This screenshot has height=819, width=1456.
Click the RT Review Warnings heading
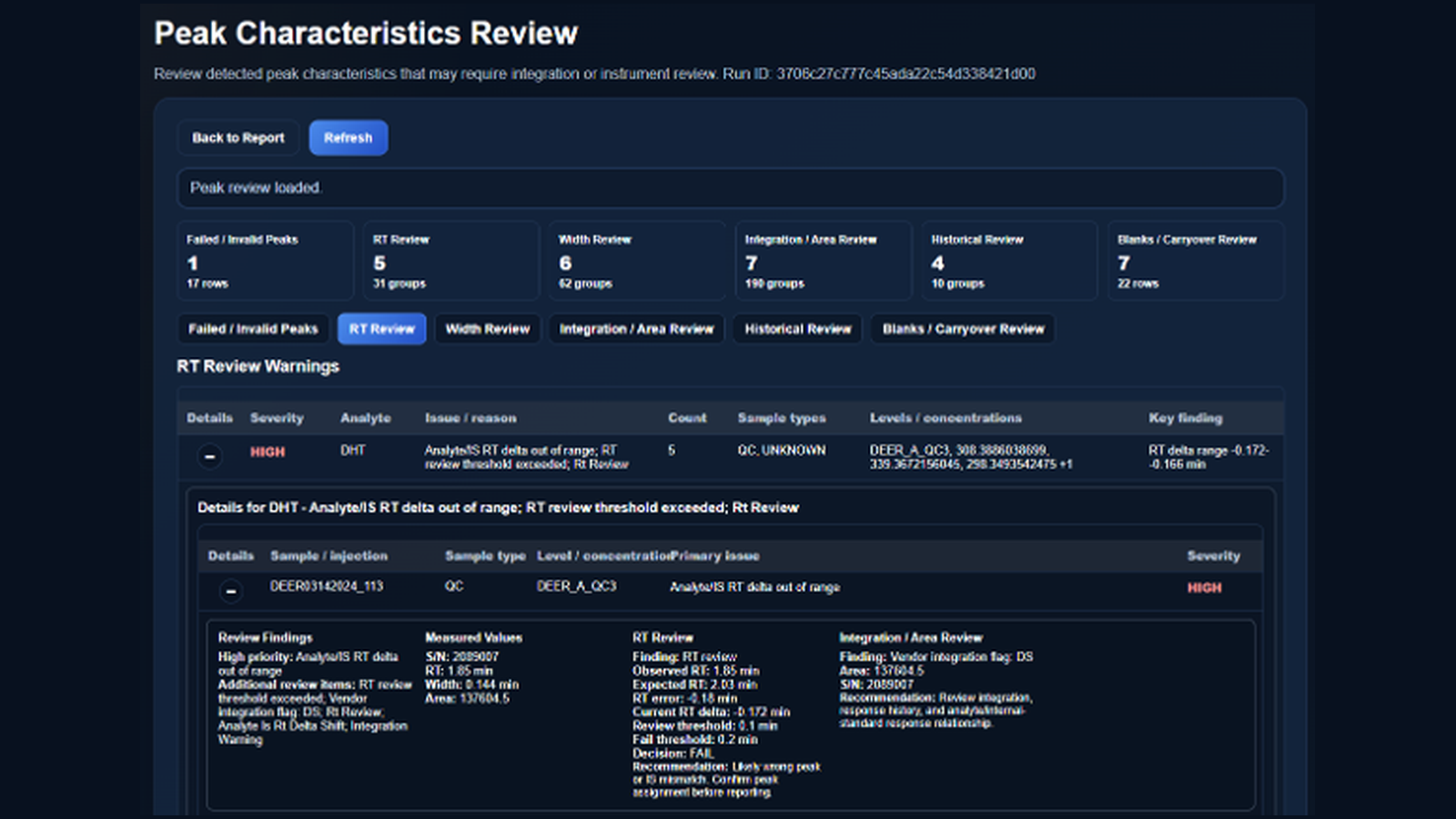pos(258,366)
